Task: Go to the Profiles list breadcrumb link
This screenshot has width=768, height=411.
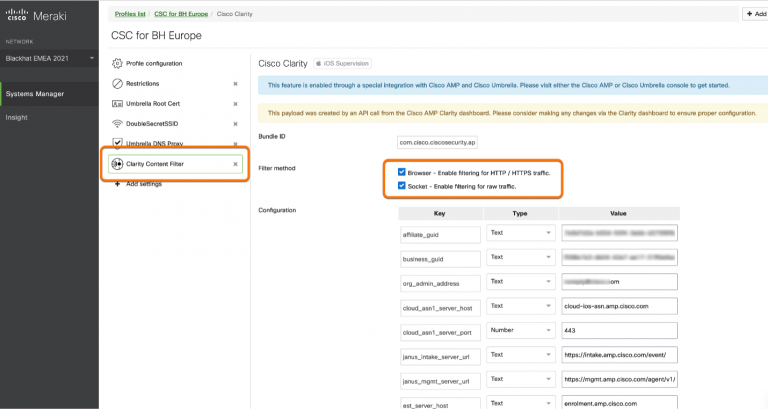Action: pyautogui.click(x=129, y=14)
